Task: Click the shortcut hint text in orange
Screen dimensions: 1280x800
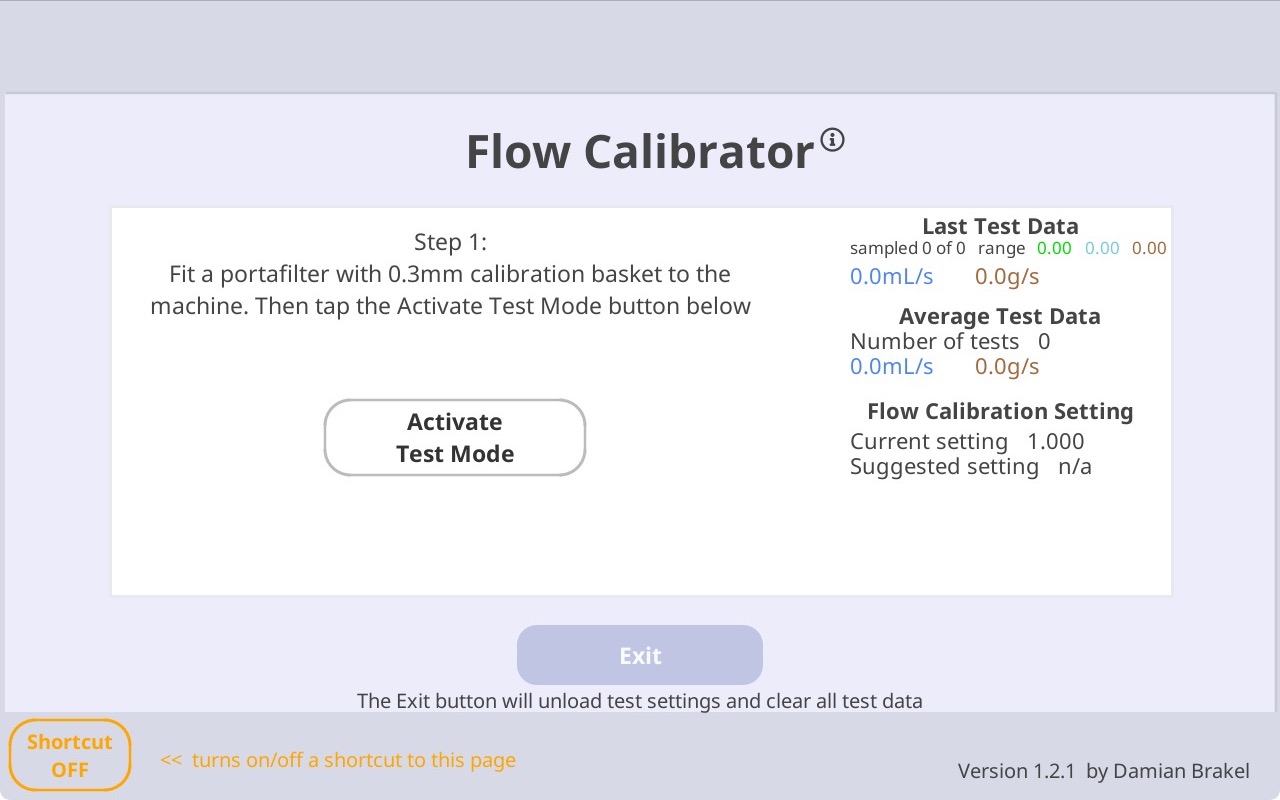Action: pyautogui.click(x=338, y=760)
